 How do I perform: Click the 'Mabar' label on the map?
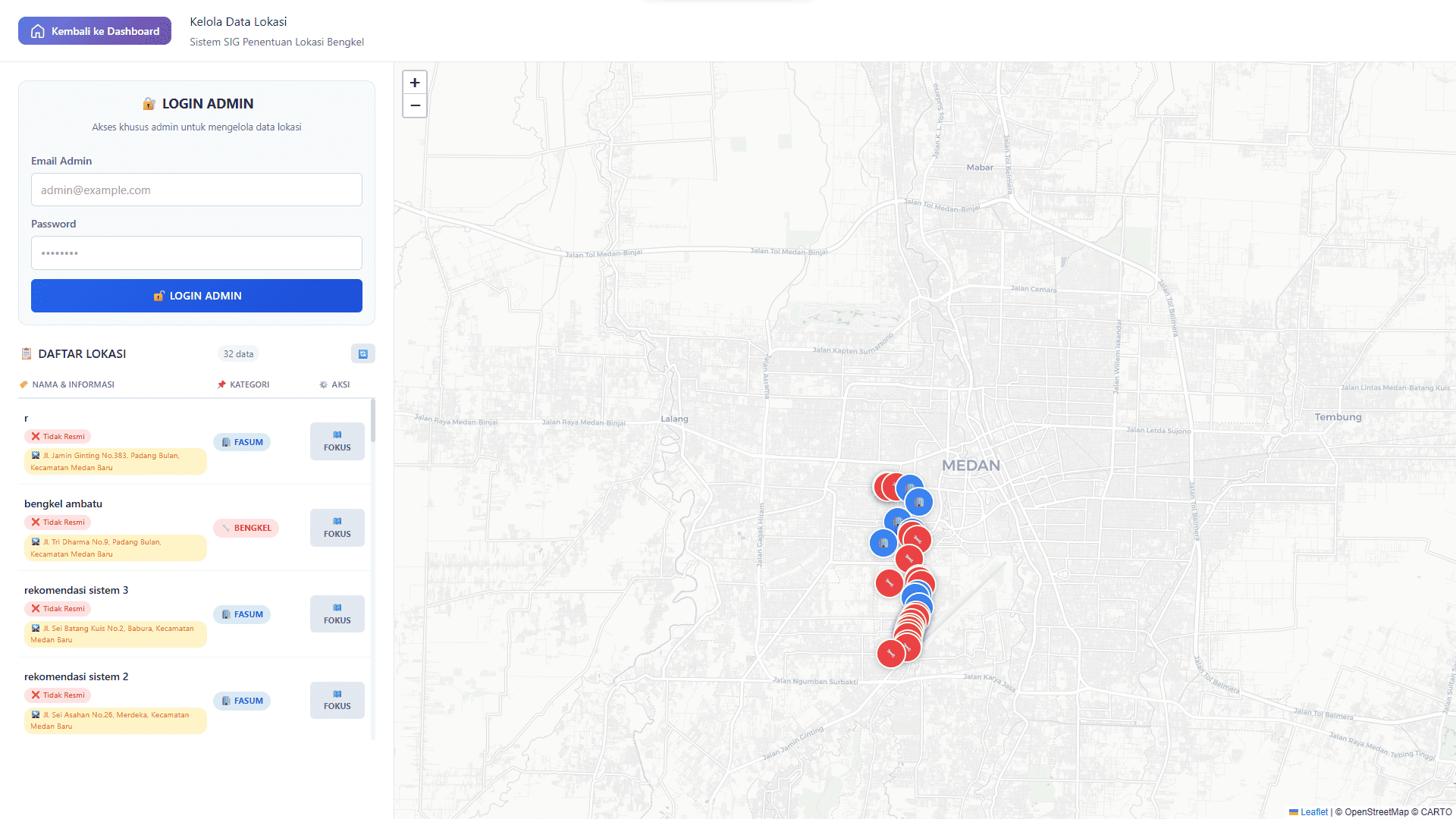pyautogui.click(x=980, y=168)
